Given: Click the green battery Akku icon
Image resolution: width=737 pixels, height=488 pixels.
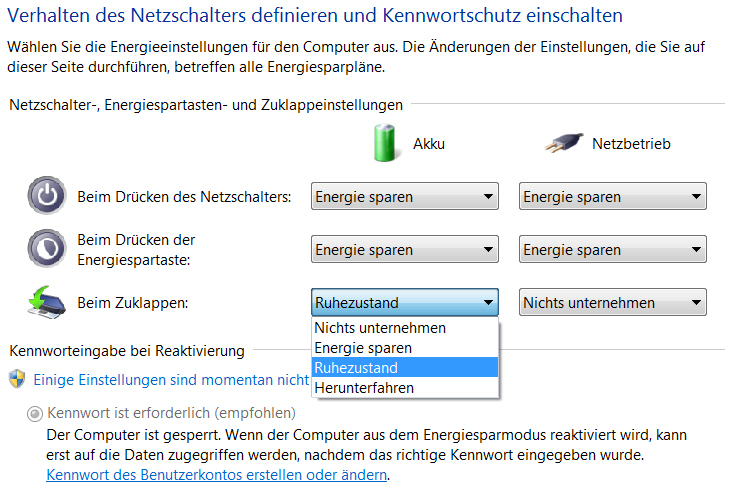Looking at the screenshot, I should tap(387, 143).
